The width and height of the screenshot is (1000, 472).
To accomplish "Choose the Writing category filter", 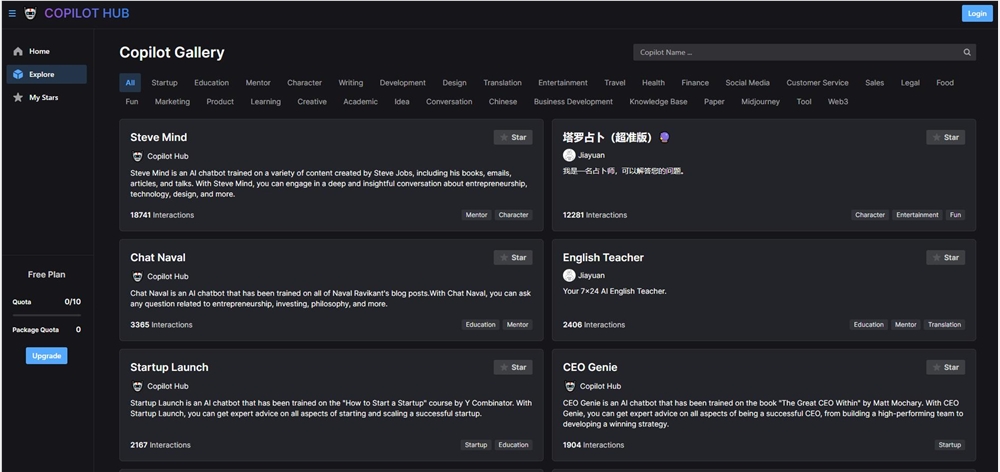I will tap(351, 83).
